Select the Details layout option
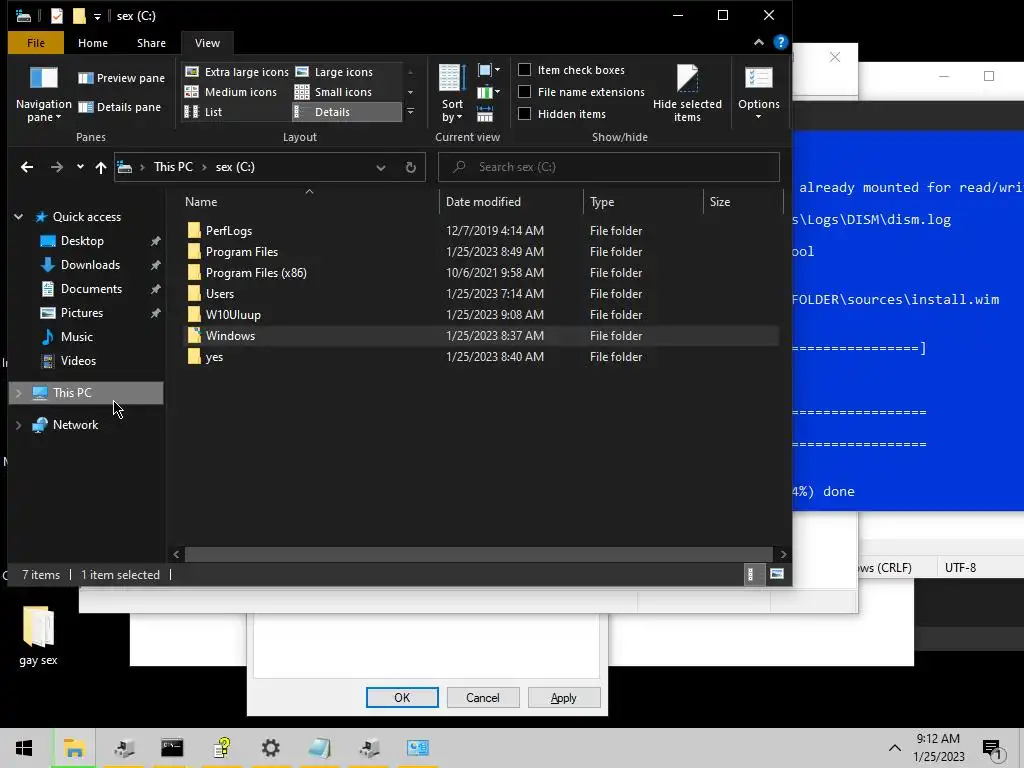The image size is (1024, 768). (x=346, y=112)
